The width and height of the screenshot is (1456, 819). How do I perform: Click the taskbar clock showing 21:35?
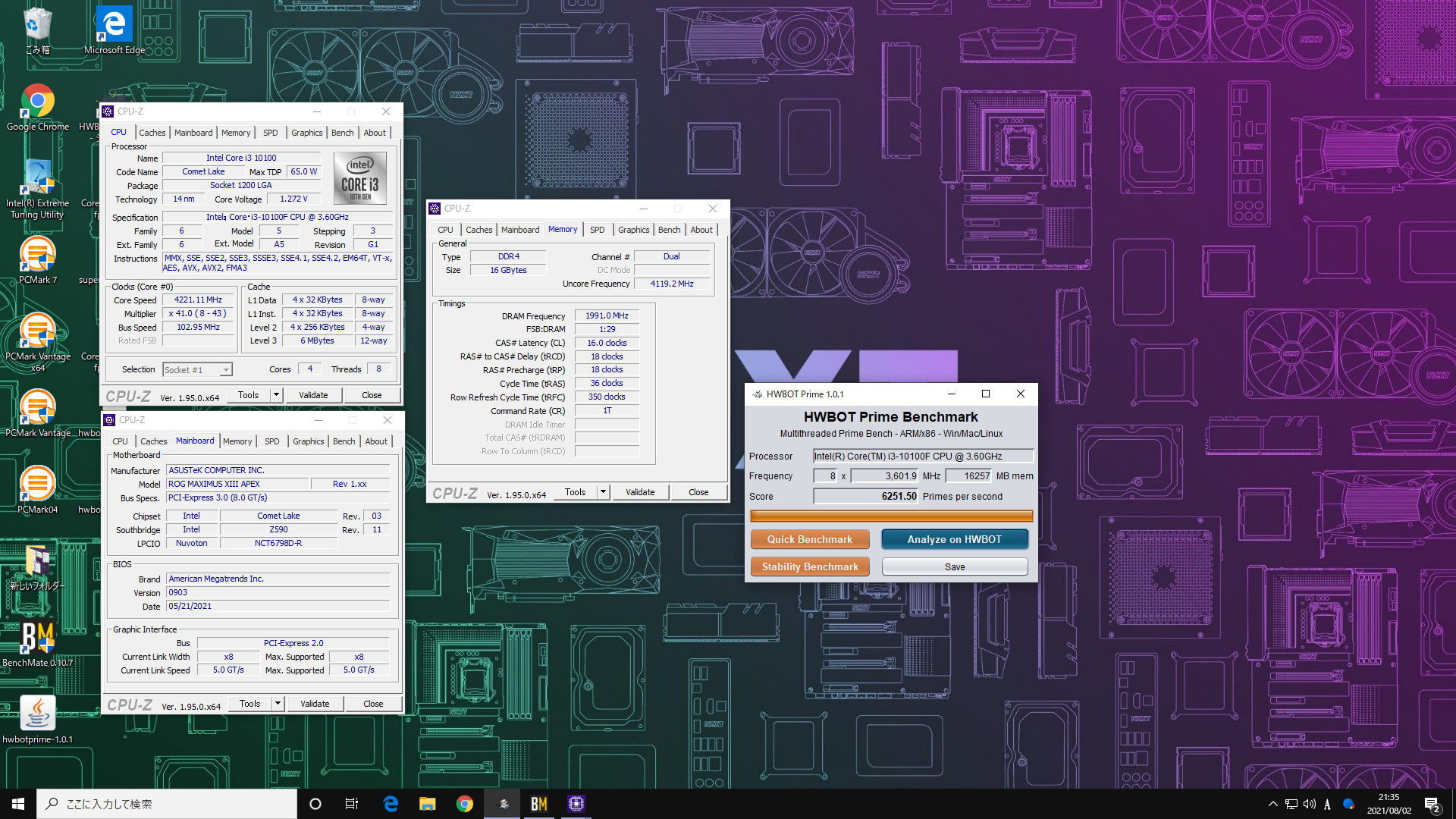[1389, 804]
